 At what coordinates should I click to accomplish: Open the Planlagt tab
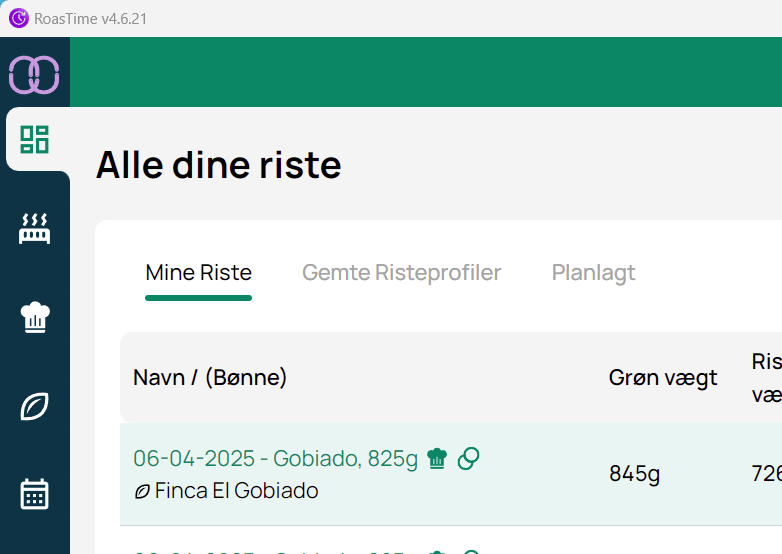point(593,273)
